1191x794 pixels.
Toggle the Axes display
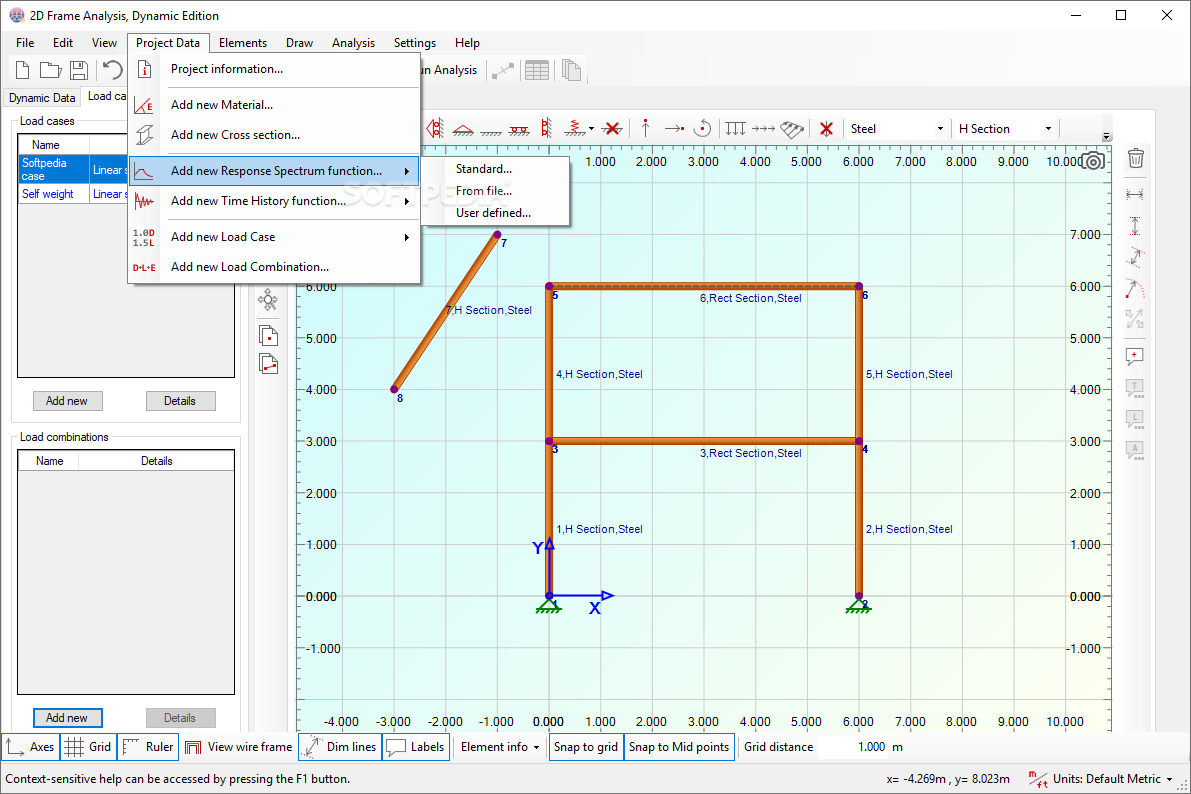coord(30,747)
